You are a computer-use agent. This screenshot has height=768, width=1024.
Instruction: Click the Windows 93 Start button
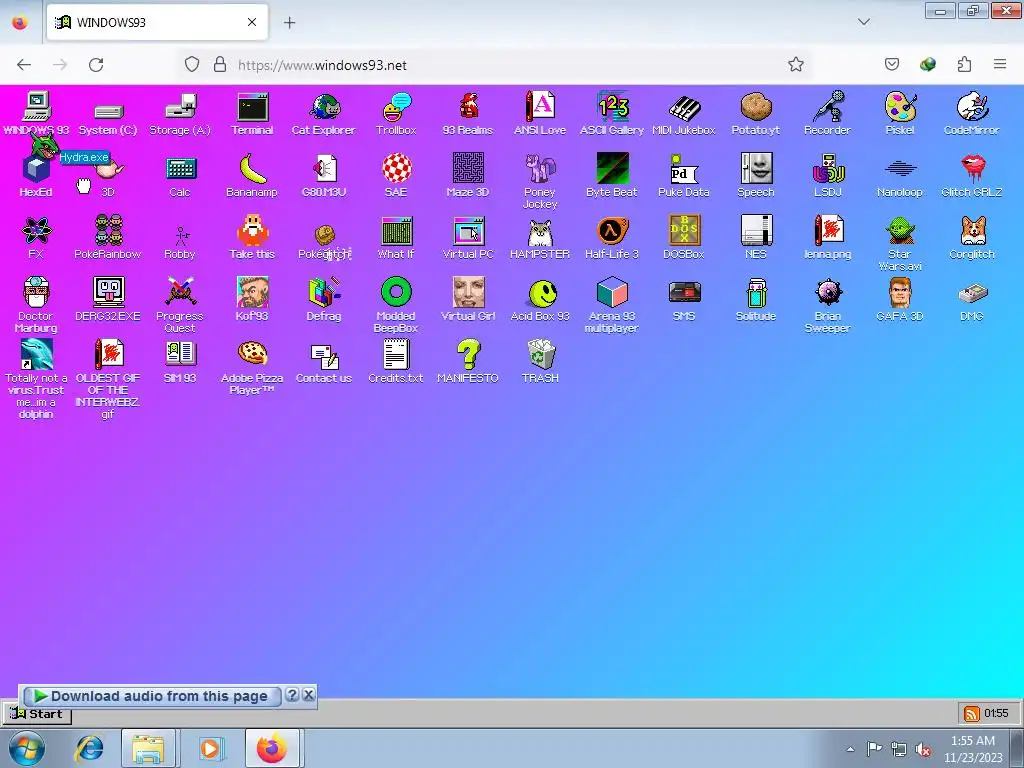[37, 714]
